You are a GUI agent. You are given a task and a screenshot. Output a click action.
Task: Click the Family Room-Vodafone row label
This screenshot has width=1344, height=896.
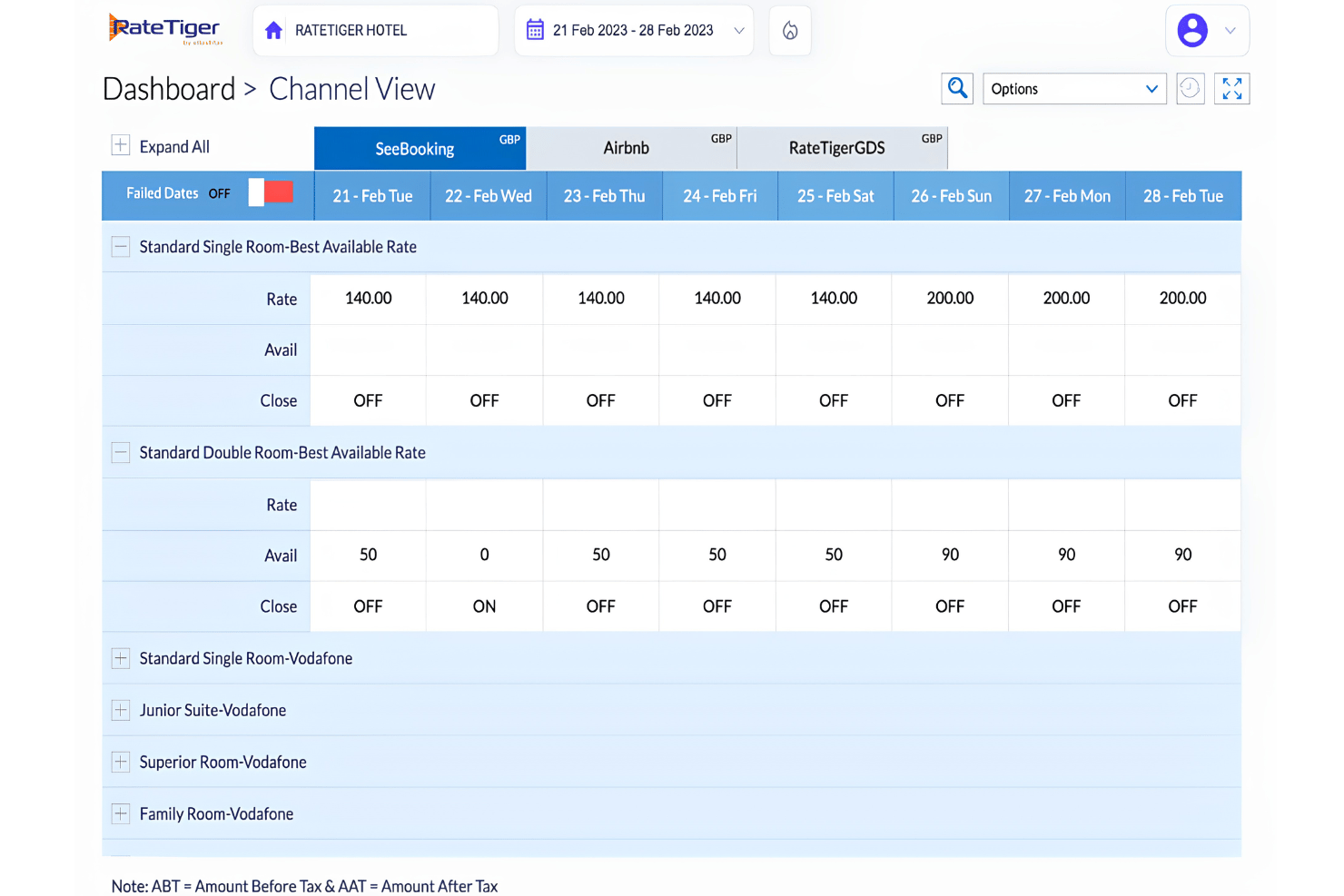tap(216, 813)
